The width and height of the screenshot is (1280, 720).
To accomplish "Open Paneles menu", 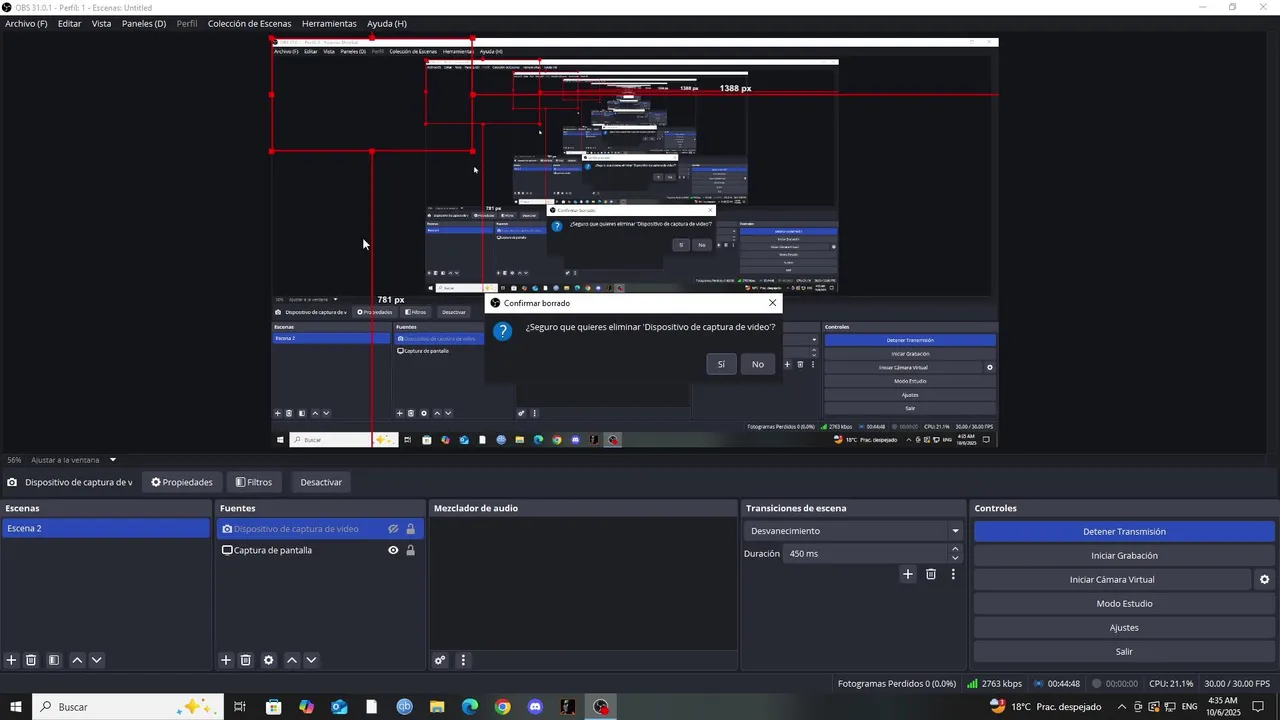I will [144, 23].
